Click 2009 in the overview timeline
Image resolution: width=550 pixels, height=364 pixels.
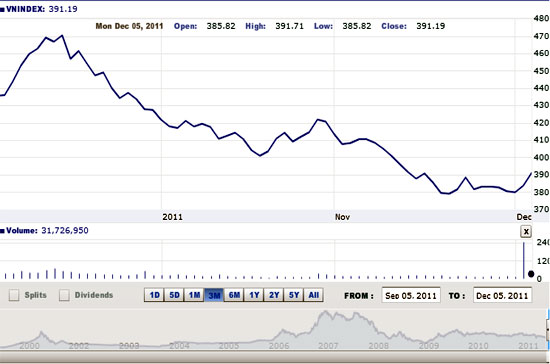pyautogui.click(x=429, y=346)
